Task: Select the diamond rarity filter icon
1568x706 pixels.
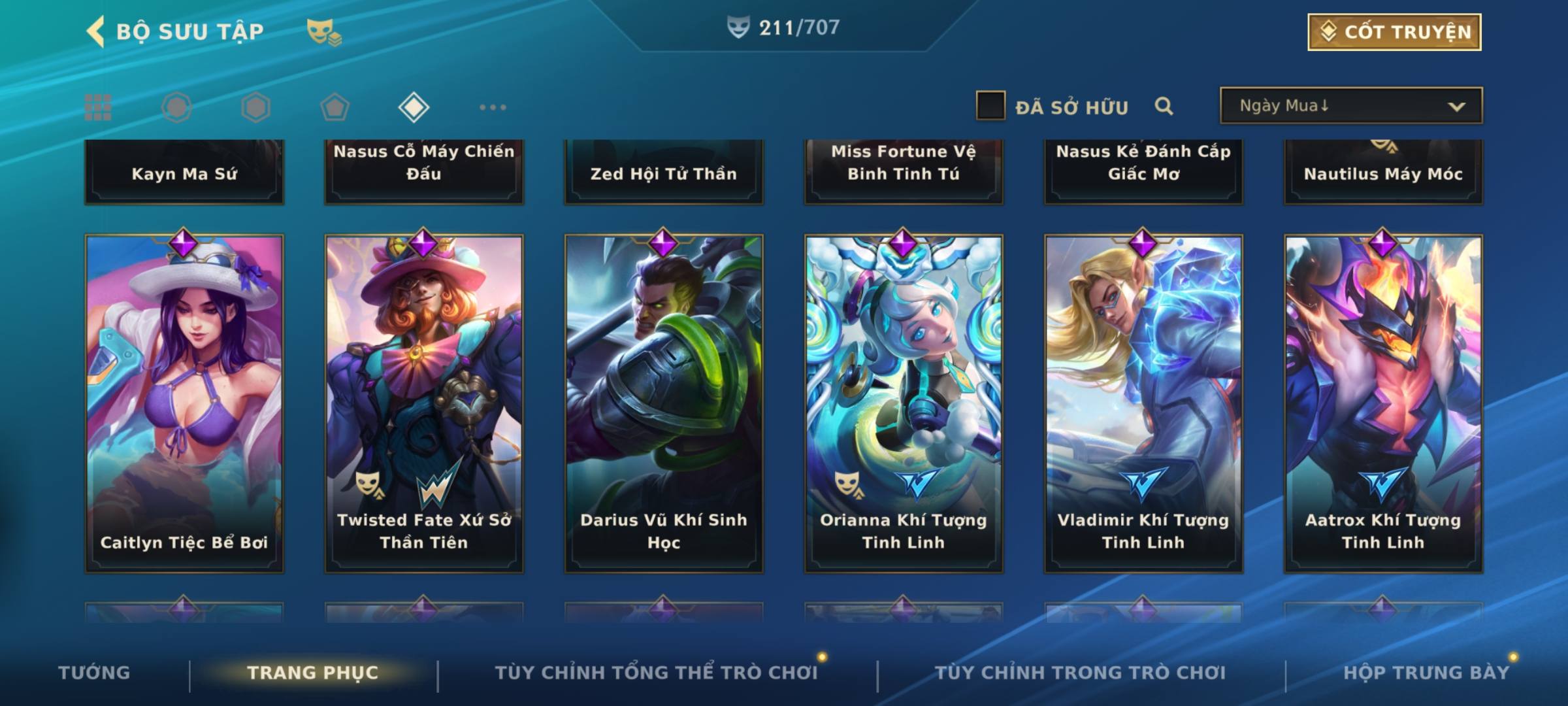Action: point(414,107)
